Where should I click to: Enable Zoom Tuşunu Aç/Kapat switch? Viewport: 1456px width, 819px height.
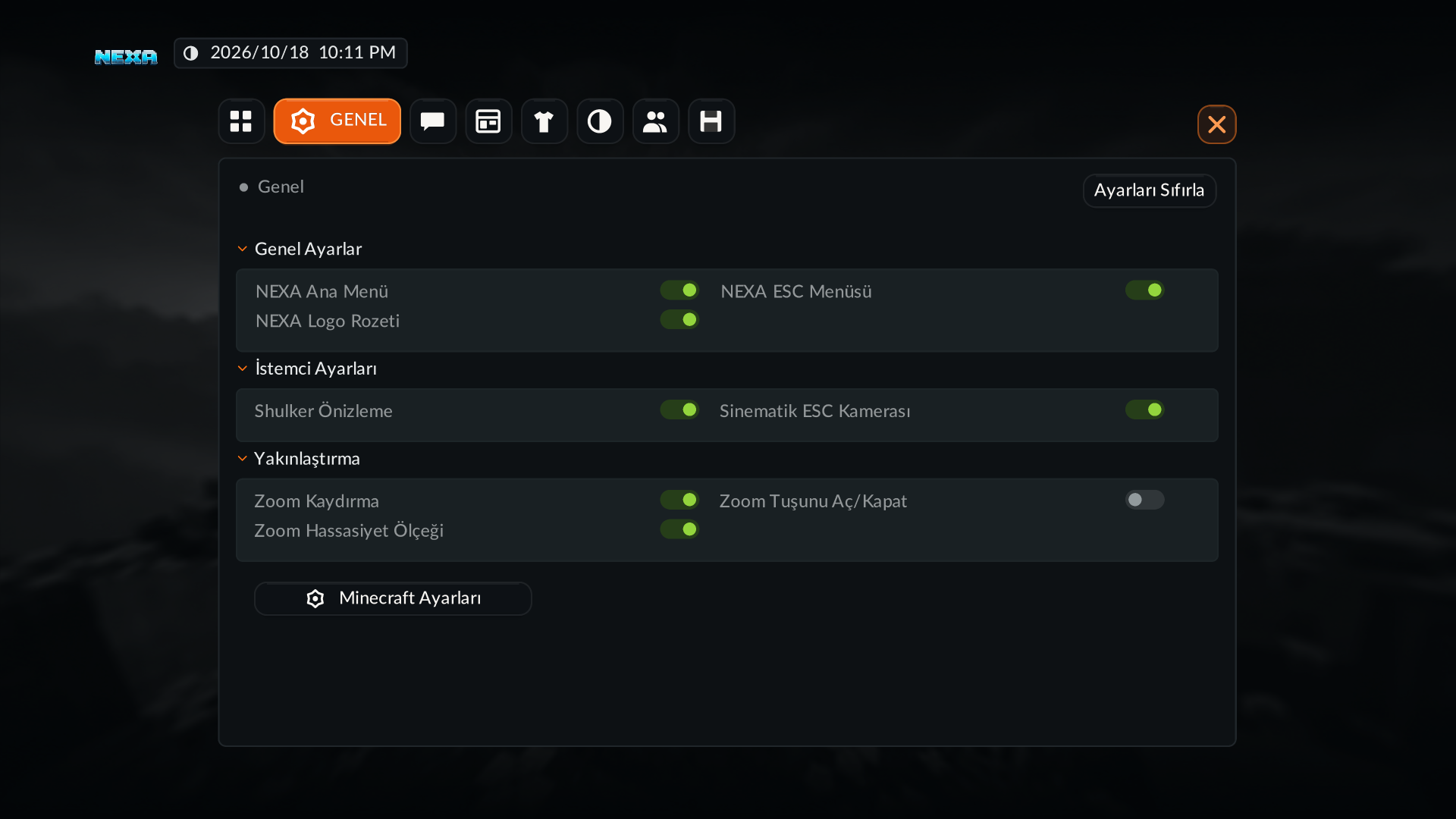click(x=1144, y=500)
